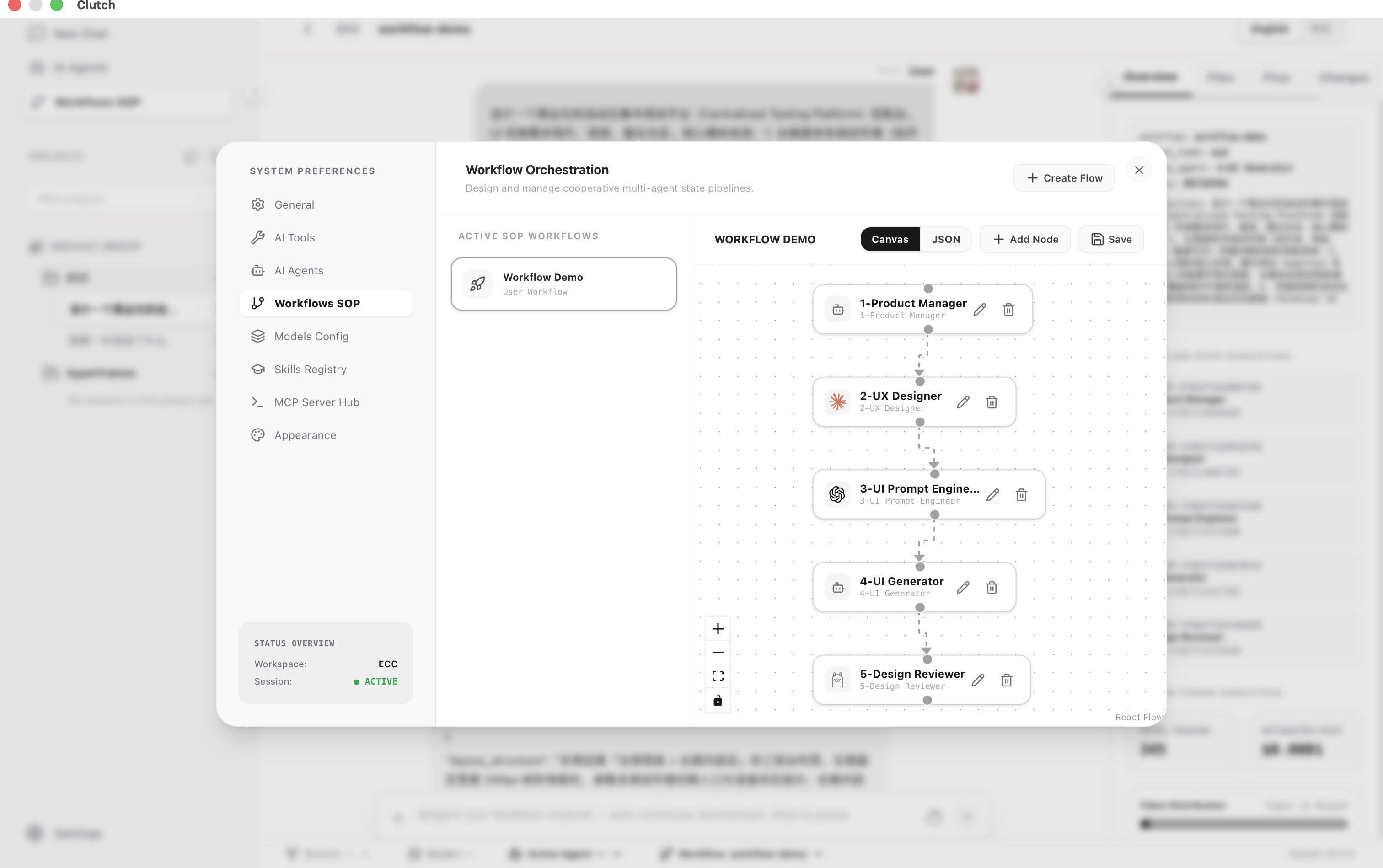
Task: Select the Workflow Demo card
Action: (x=564, y=284)
